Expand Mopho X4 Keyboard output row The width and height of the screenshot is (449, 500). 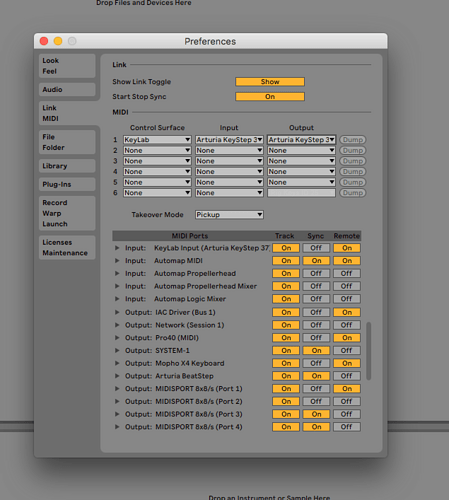(x=117, y=363)
